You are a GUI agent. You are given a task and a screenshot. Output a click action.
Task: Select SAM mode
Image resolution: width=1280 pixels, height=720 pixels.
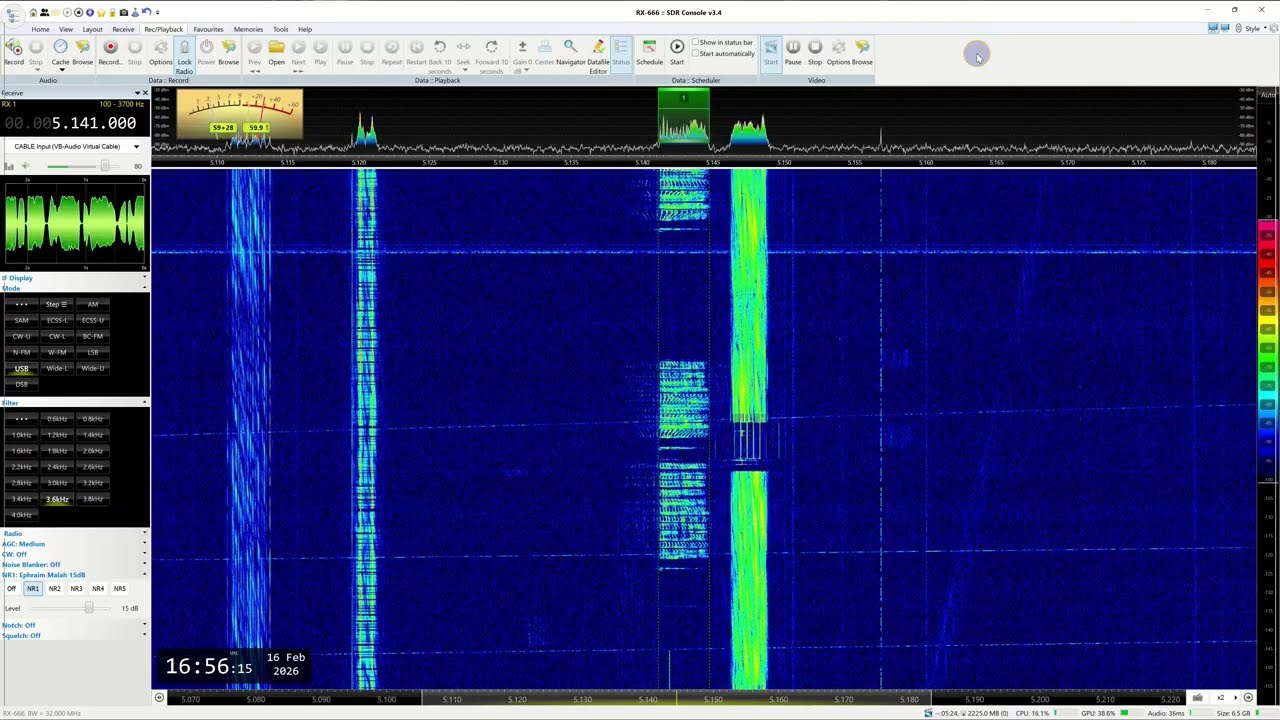(x=21, y=320)
